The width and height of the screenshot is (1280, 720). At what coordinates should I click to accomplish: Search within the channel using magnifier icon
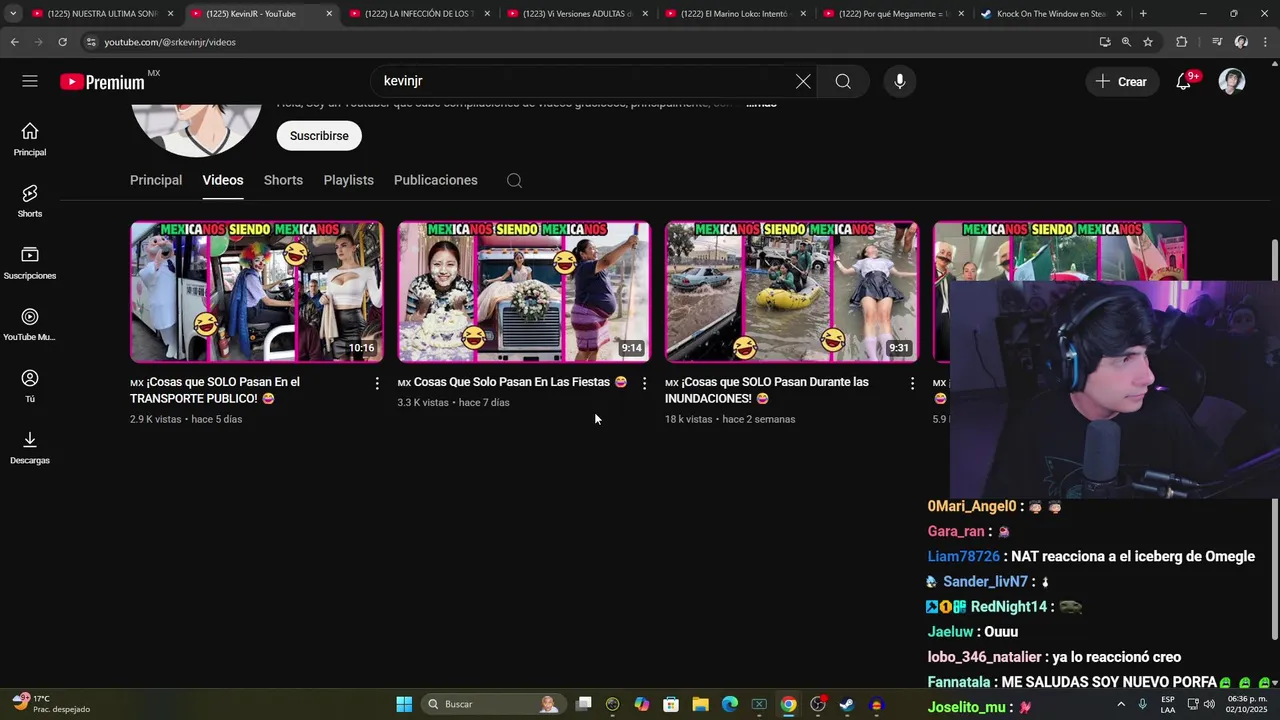514,180
